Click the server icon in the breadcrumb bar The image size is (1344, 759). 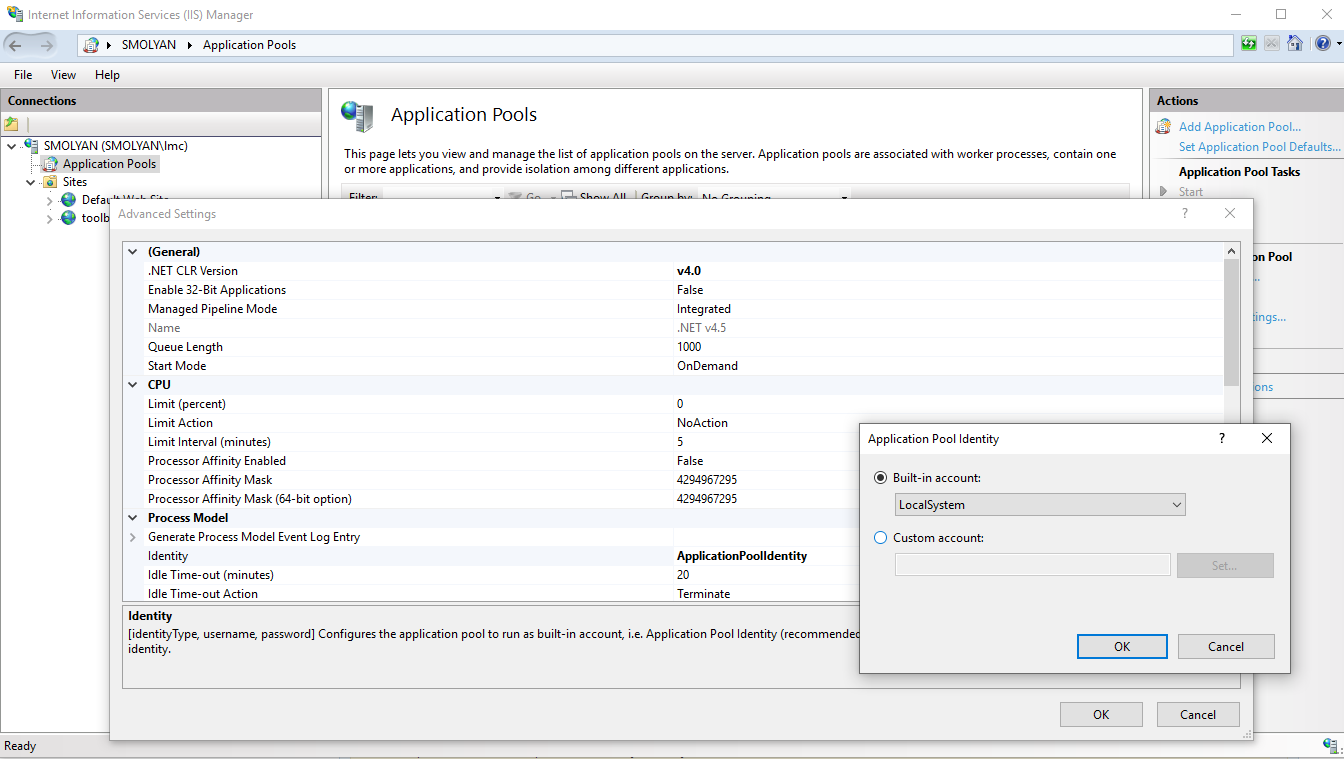click(x=91, y=45)
